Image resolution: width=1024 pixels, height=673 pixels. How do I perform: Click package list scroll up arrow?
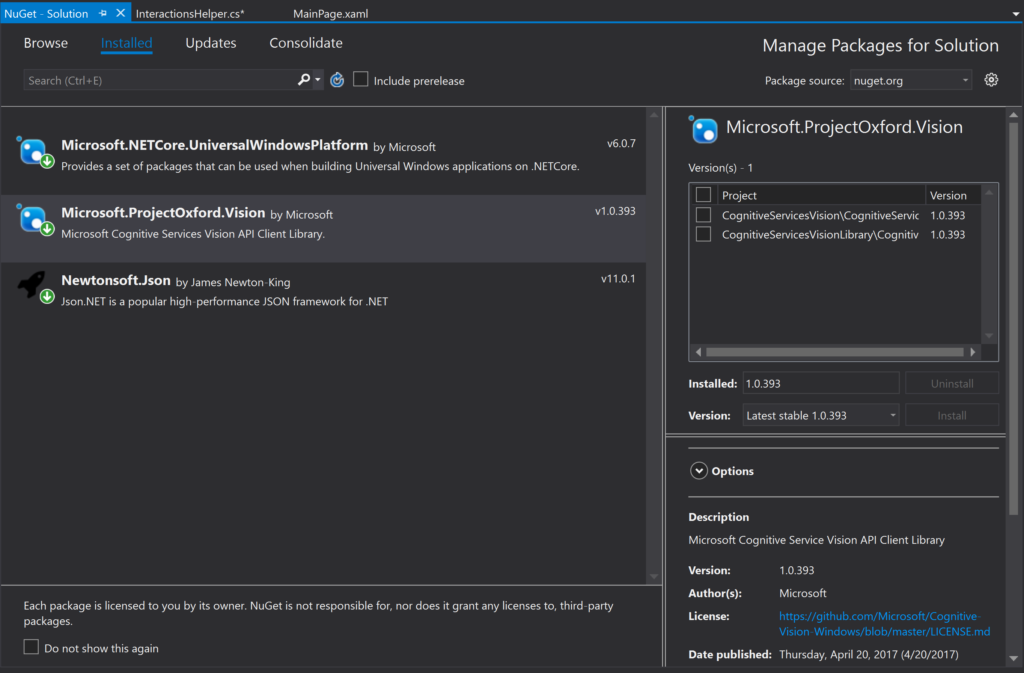(x=654, y=115)
